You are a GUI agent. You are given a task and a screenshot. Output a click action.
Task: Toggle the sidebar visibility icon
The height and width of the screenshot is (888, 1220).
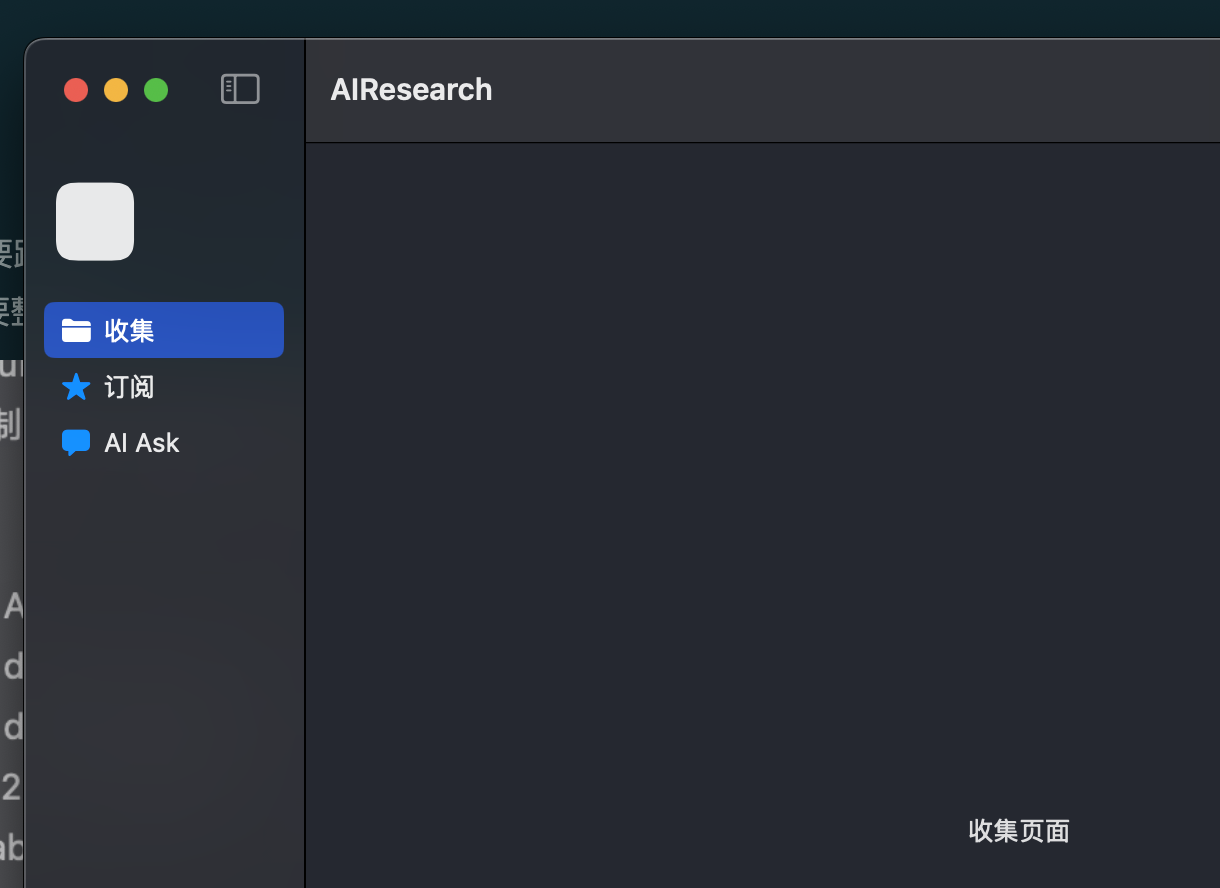pyautogui.click(x=240, y=90)
